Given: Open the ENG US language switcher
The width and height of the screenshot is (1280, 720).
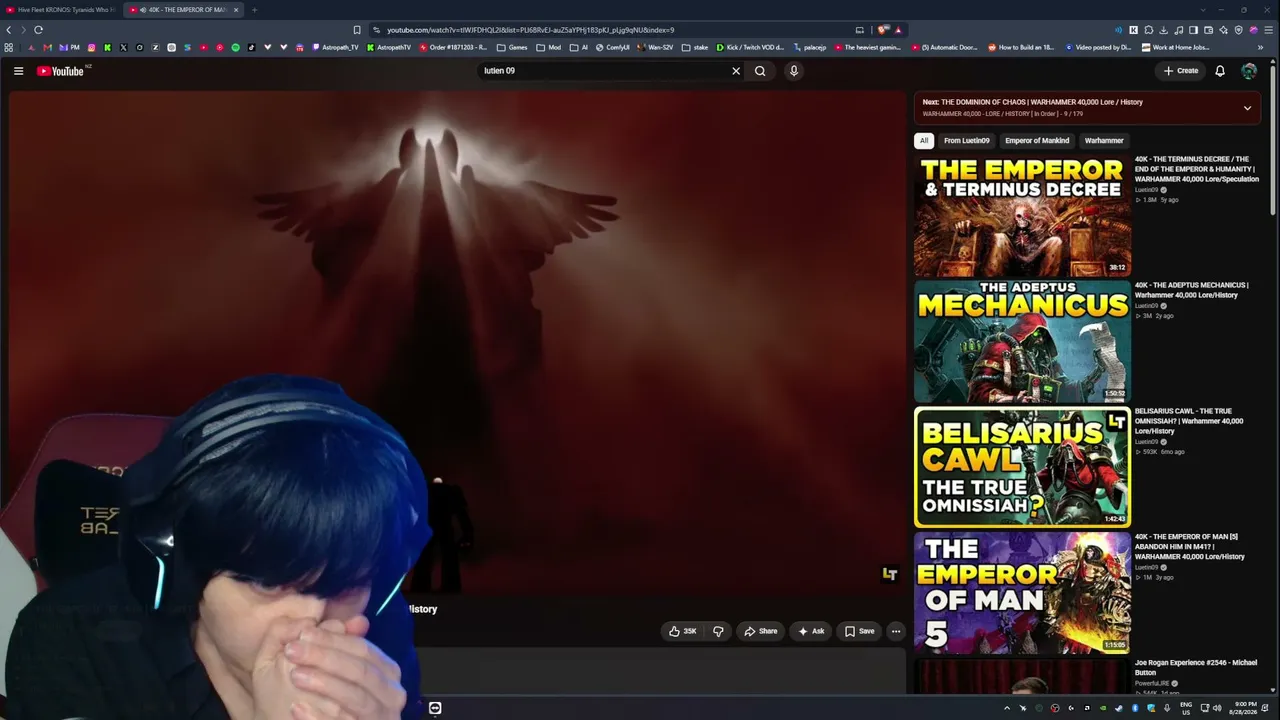Looking at the screenshot, I should pyautogui.click(x=1187, y=708).
